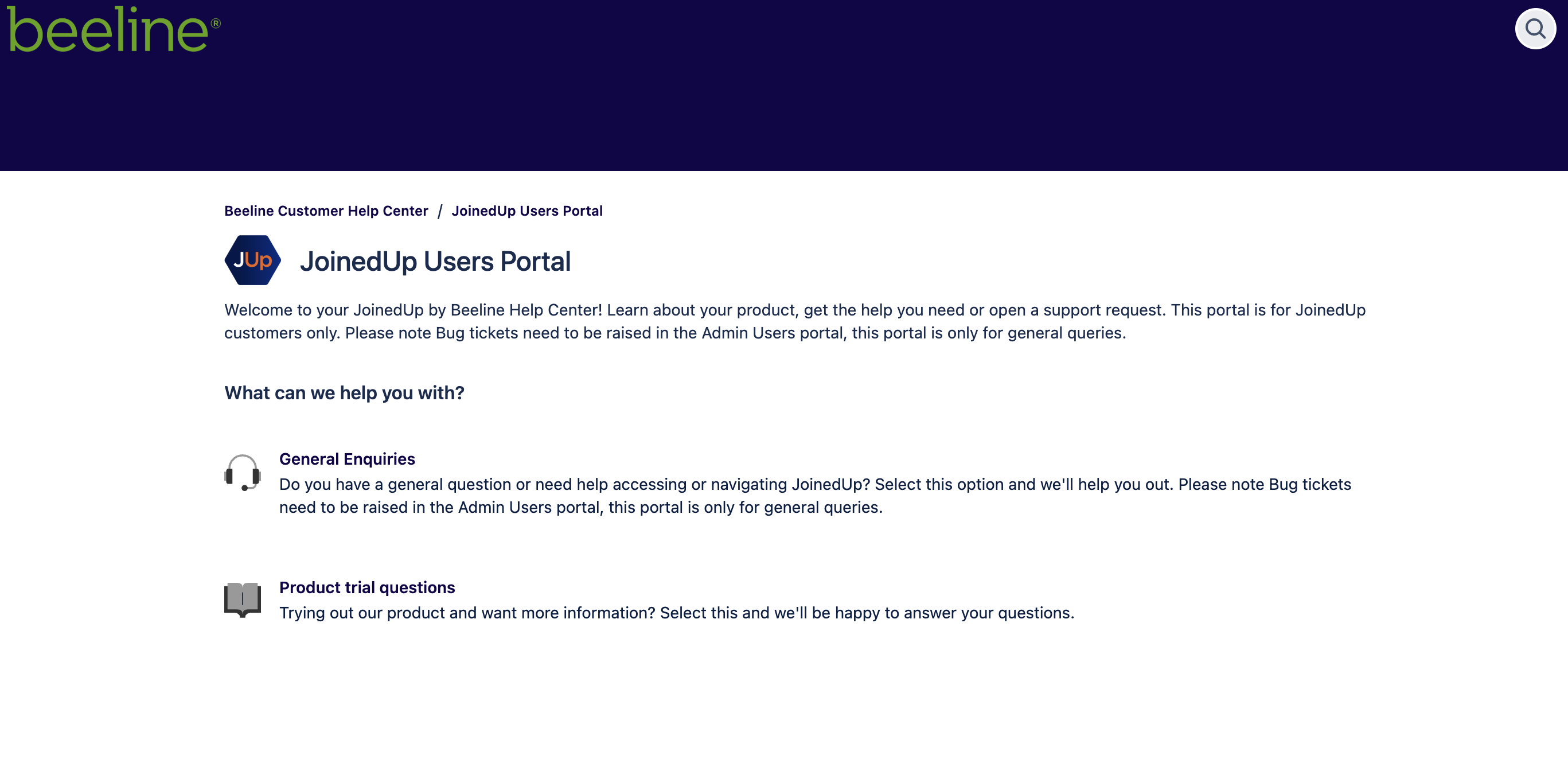Click the dark navy header banner area
Screen dimensions: 1568x771
(x=784, y=110)
